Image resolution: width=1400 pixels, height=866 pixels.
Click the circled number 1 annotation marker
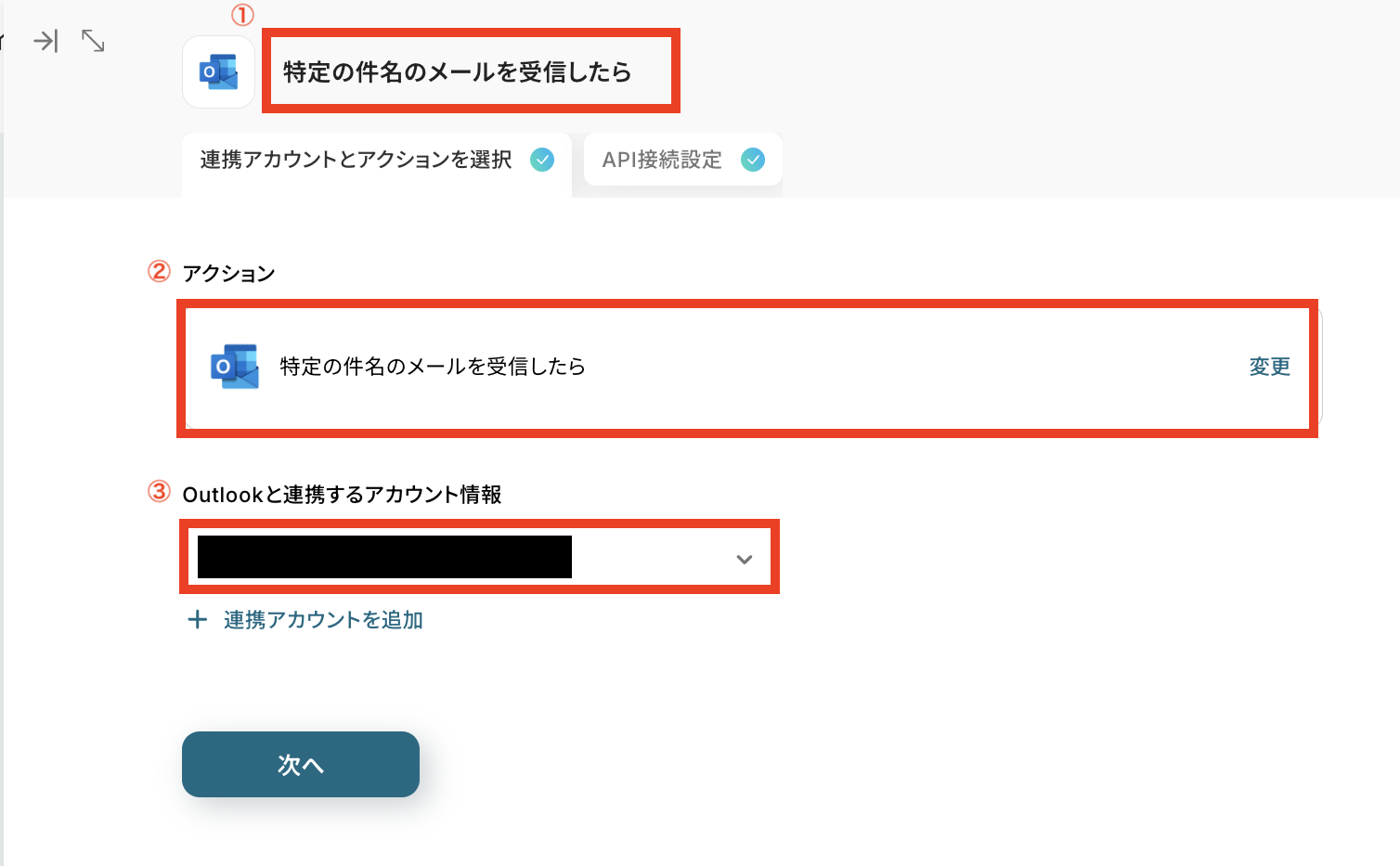click(242, 14)
